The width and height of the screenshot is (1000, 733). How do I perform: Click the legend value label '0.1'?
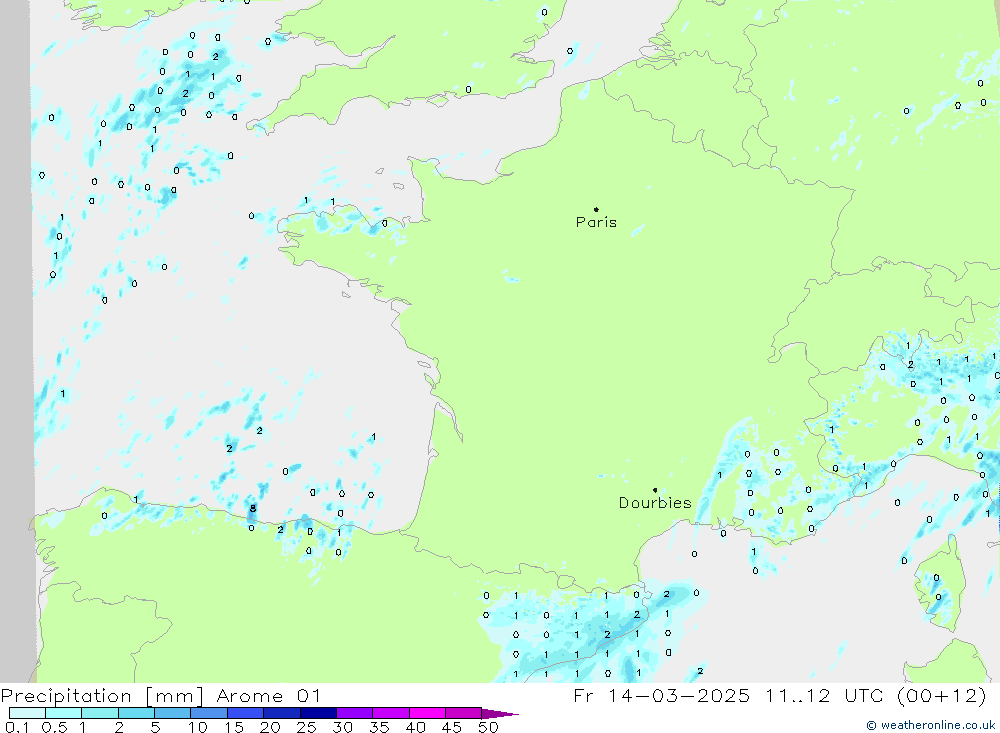[17, 727]
